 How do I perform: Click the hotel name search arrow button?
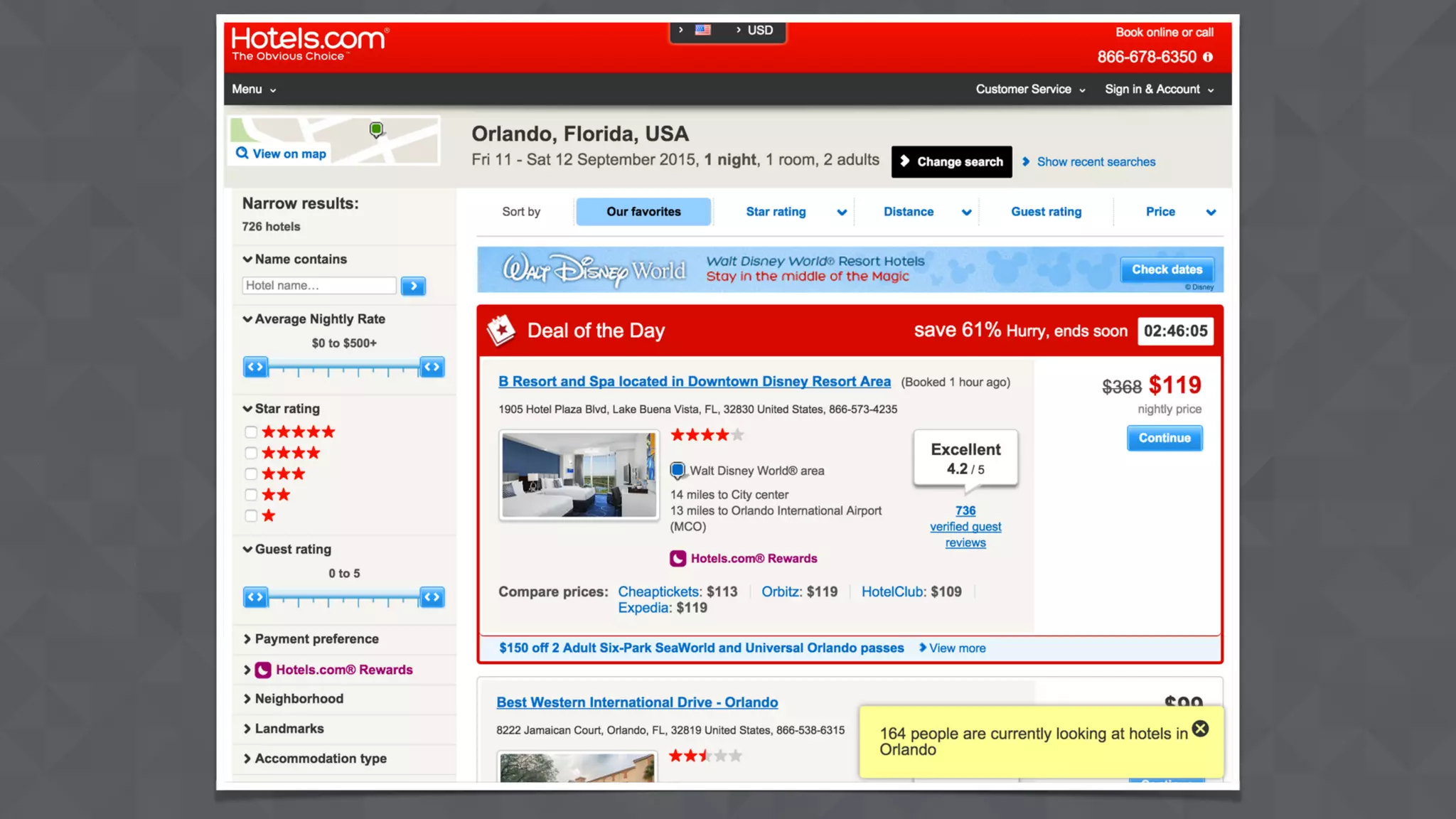point(413,286)
